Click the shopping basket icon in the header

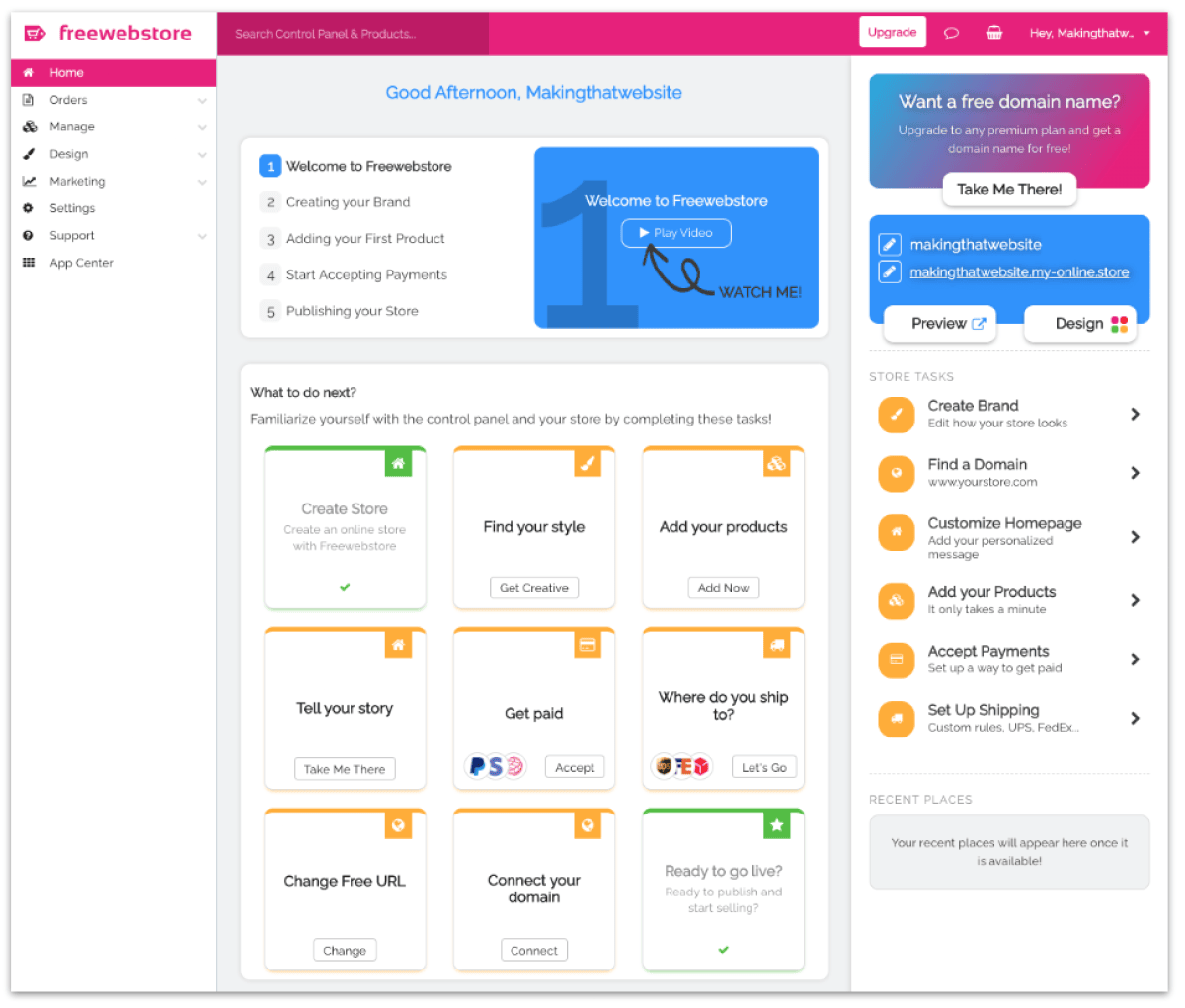[994, 32]
